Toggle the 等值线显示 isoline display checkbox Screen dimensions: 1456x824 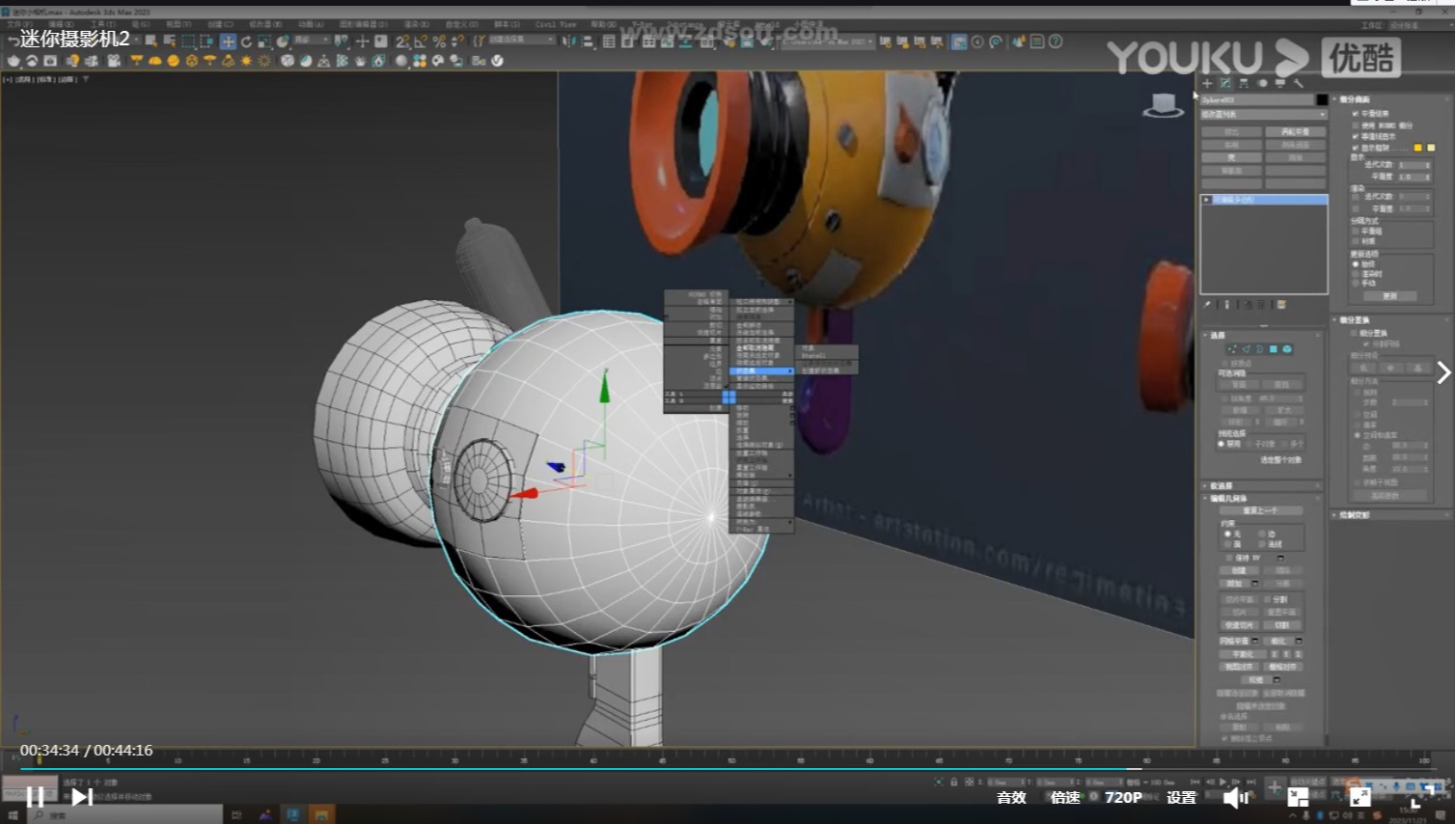tap(1355, 136)
